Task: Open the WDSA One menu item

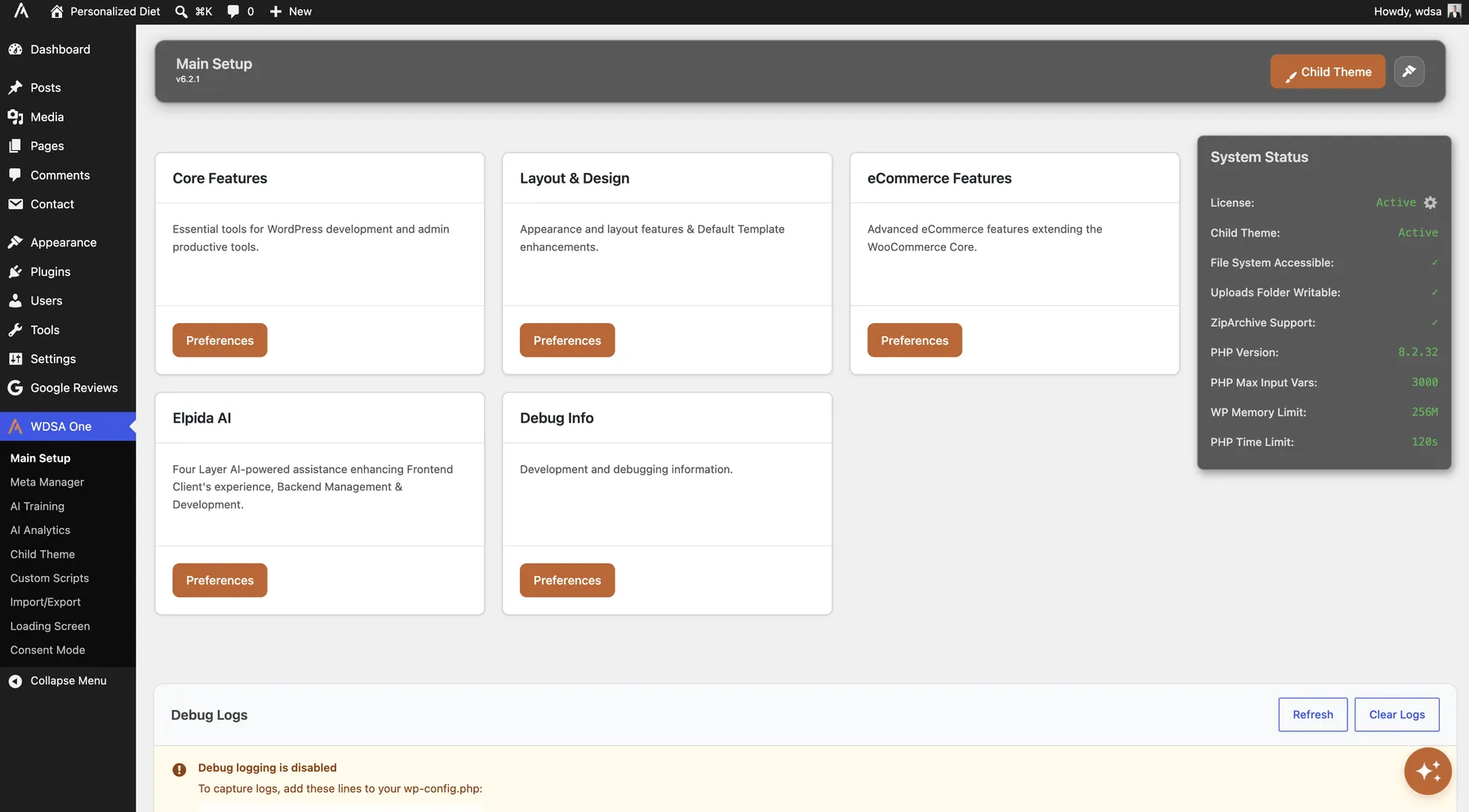Action: coord(68,426)
